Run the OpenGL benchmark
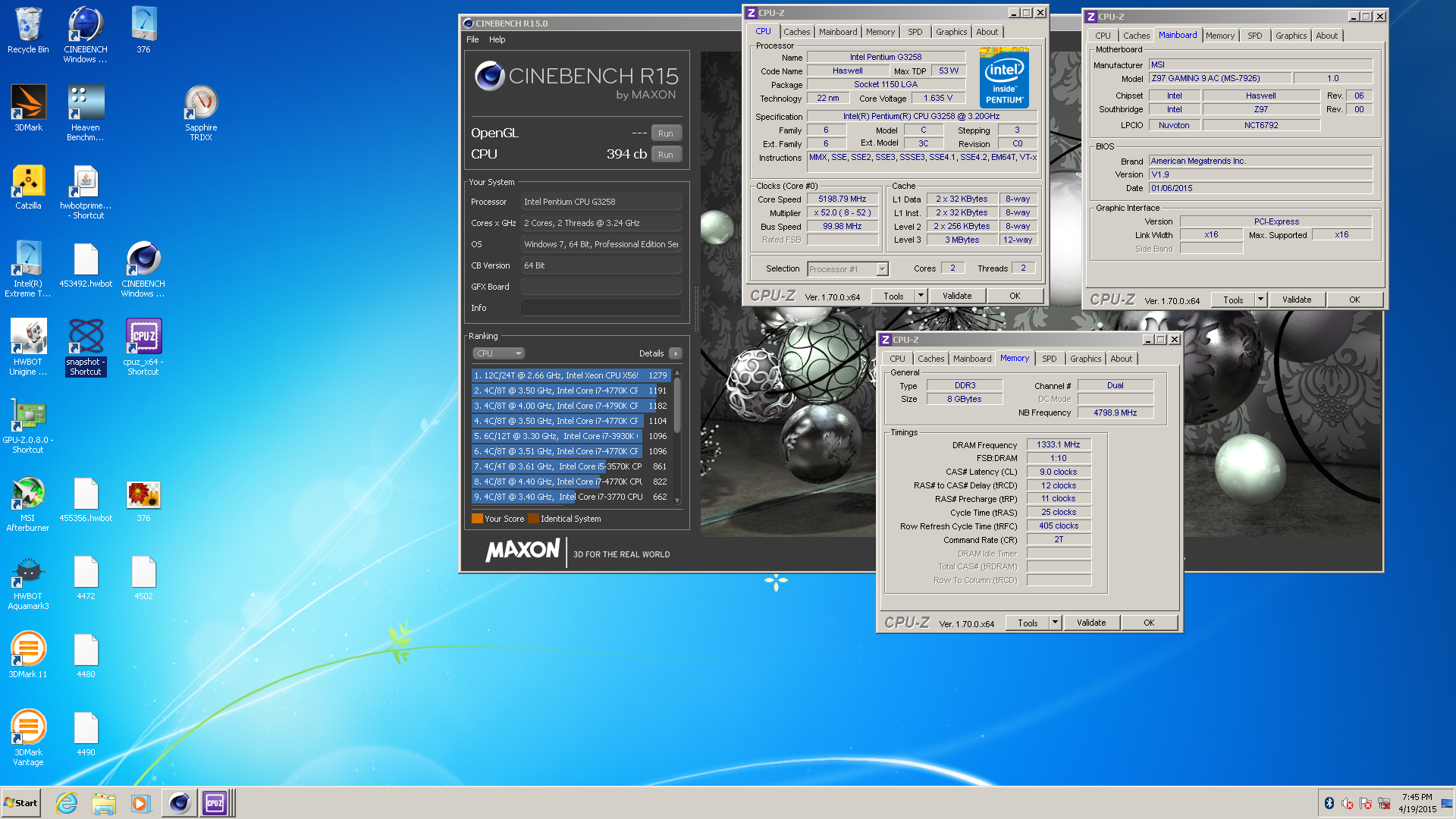 [666, 133]
